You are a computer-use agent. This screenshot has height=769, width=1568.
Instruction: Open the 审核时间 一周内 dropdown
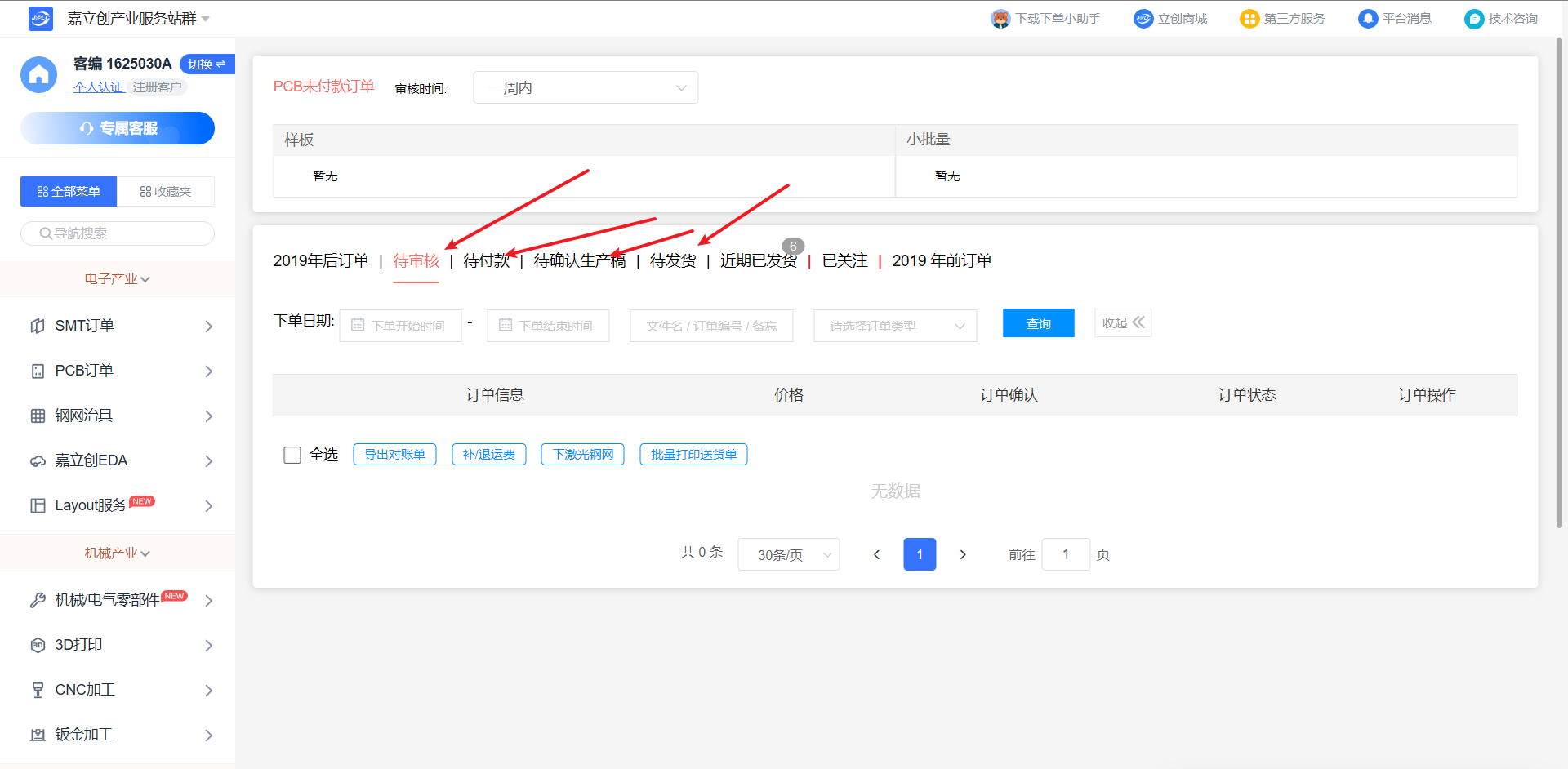click(586, 87)
